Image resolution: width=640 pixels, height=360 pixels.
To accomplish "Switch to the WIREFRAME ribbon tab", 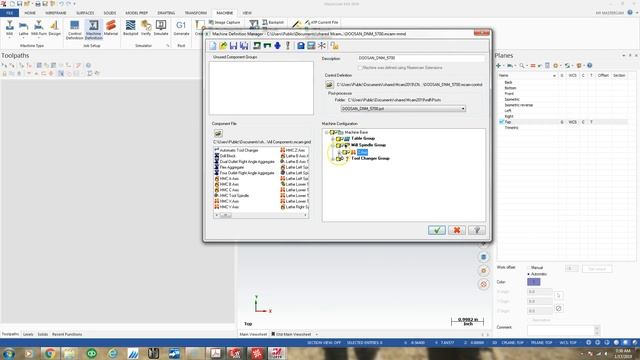I will 56,13.
